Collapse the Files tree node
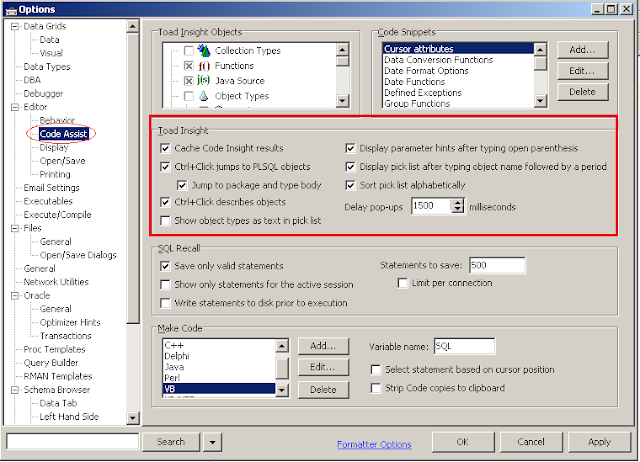 point(15,228)
